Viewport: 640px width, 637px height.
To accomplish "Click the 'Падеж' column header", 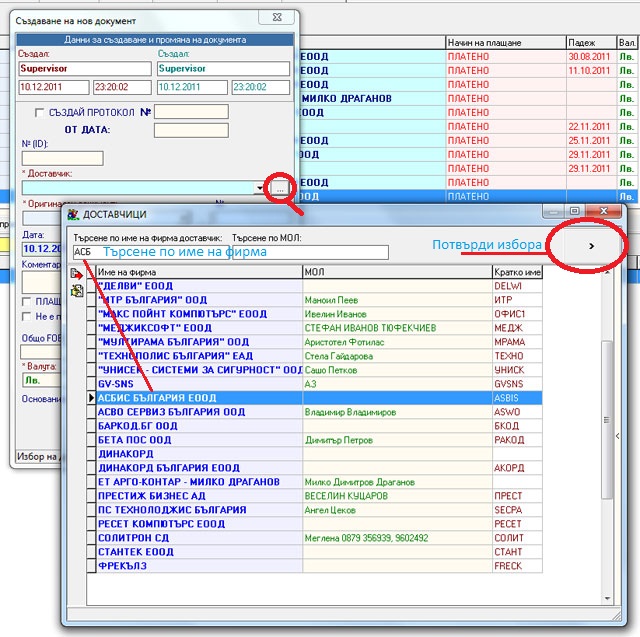I will pyautogui.click(x=591, y=42).
